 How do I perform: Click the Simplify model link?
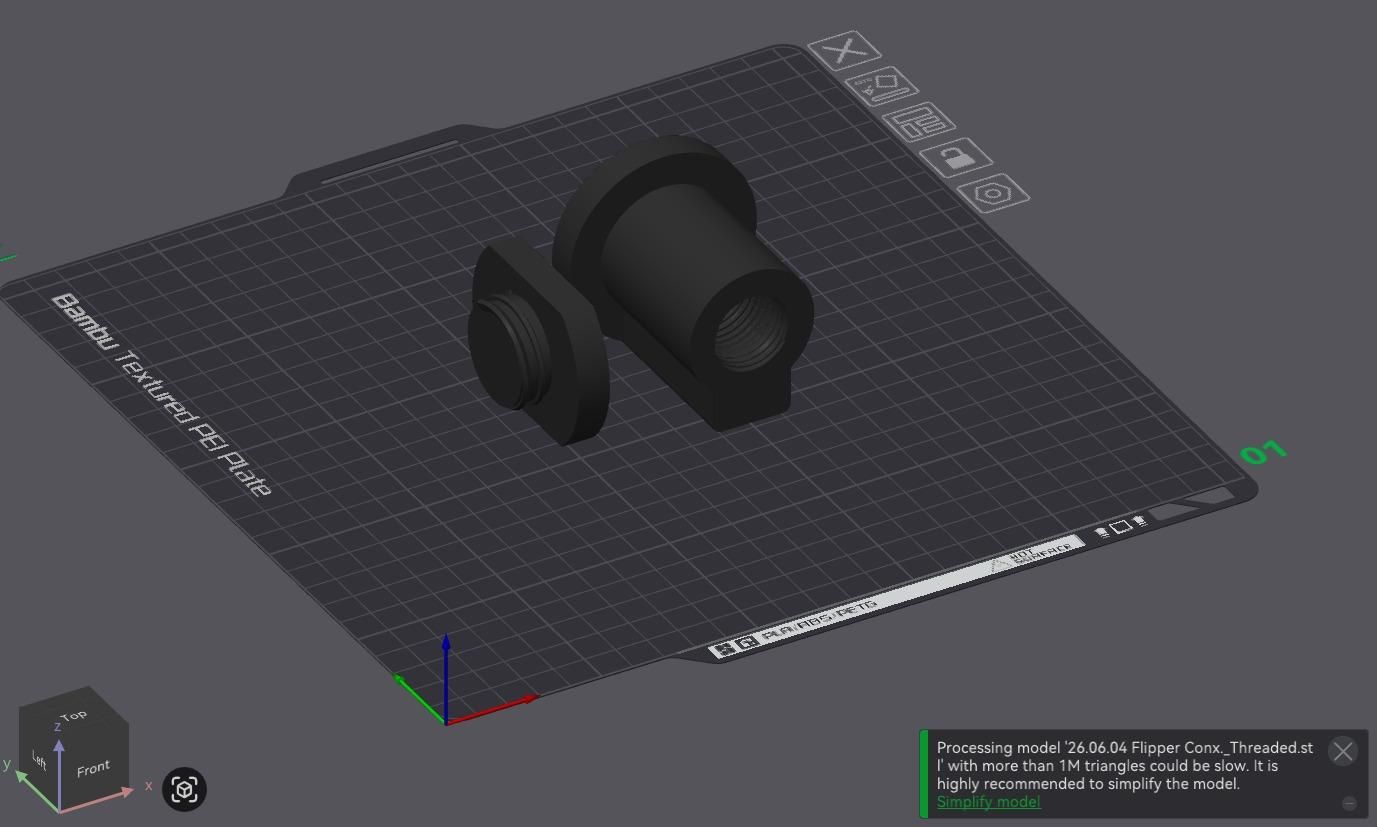(988, 802)
